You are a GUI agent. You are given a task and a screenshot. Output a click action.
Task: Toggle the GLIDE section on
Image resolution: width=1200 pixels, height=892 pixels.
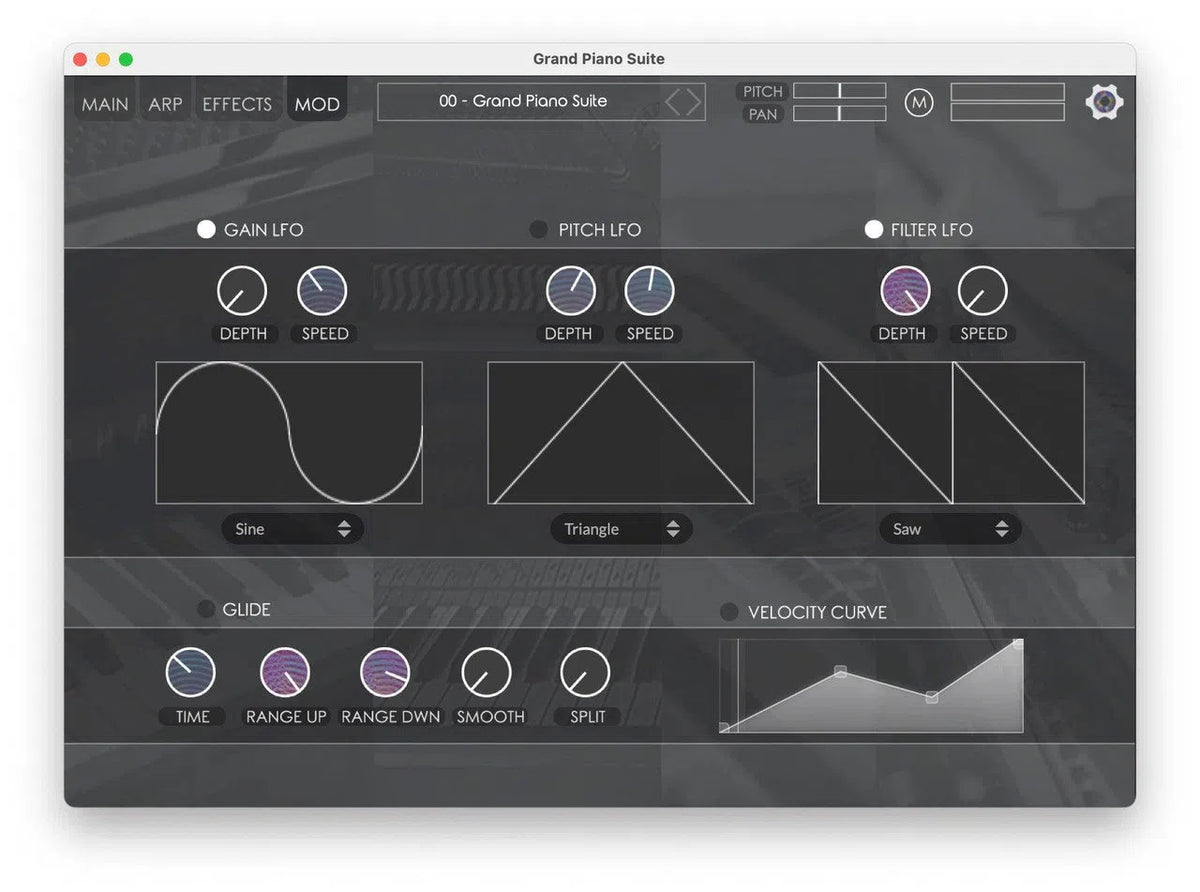pos(206,608)
